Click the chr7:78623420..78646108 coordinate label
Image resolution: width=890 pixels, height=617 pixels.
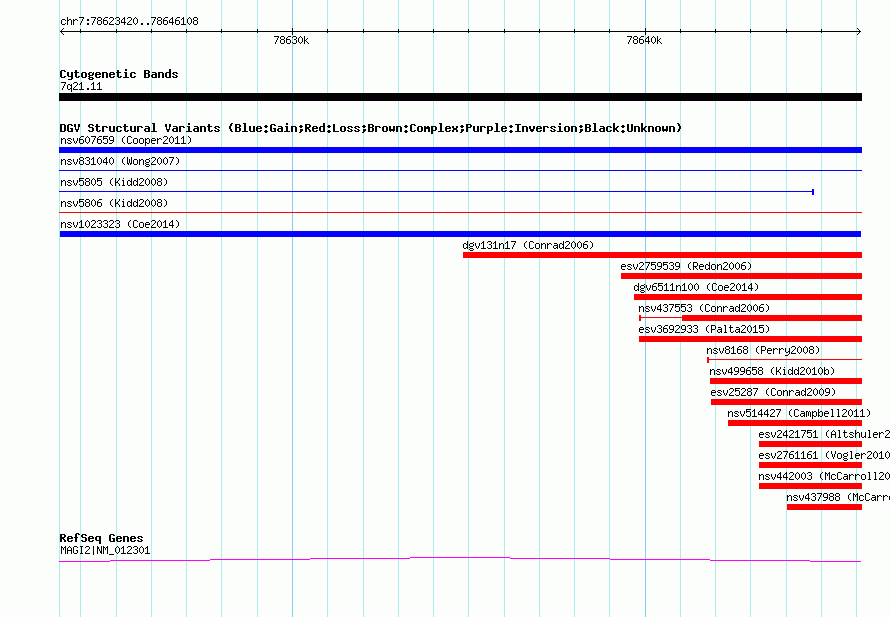[129, 22]
